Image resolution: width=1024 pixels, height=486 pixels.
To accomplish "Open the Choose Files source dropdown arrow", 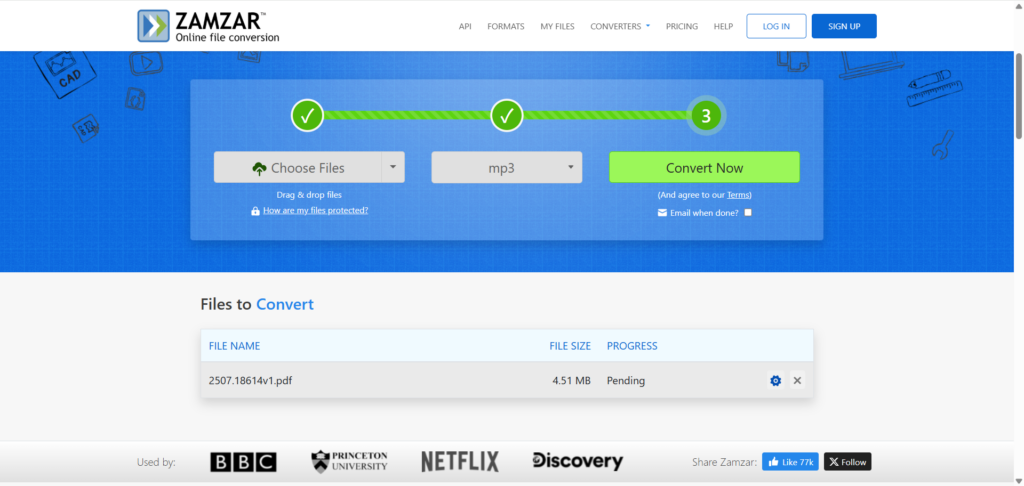I will tap(393, 167).
